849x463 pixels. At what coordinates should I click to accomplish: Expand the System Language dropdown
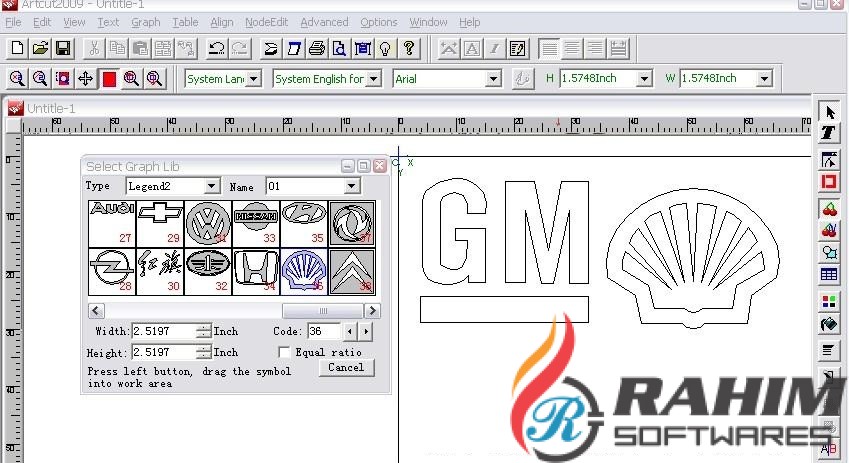tap(254, 79)
